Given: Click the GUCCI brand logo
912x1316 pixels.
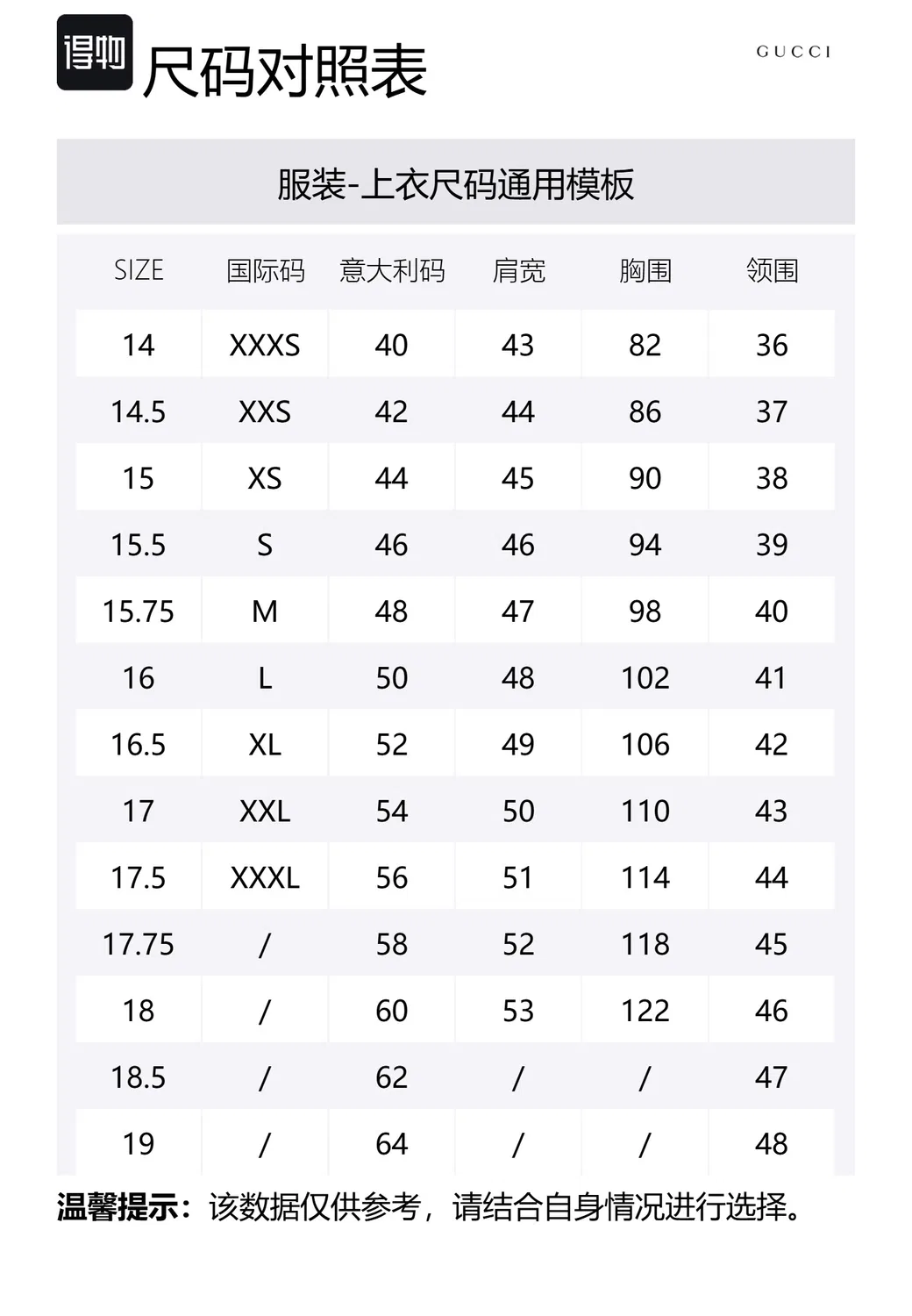Looking at the screenshot, I should pyautogui.click(x=794, y=52).
